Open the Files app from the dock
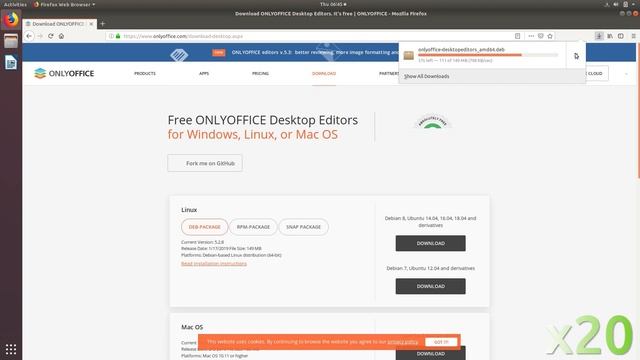This screenshot has height=360, width=640. [x=11, y=41]
